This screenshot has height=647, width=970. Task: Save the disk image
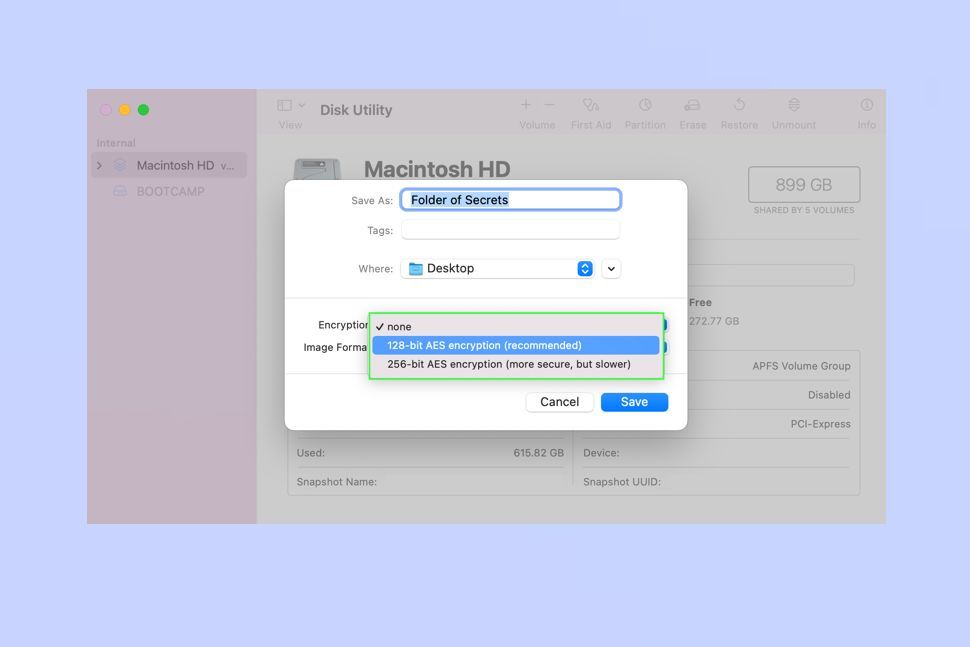click(634, 401)
